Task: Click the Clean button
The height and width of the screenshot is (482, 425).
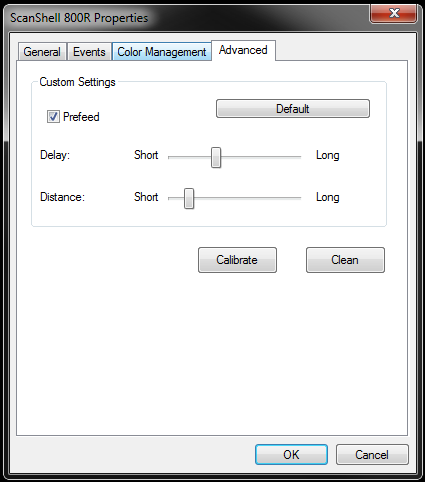Action: pos(345,260)
